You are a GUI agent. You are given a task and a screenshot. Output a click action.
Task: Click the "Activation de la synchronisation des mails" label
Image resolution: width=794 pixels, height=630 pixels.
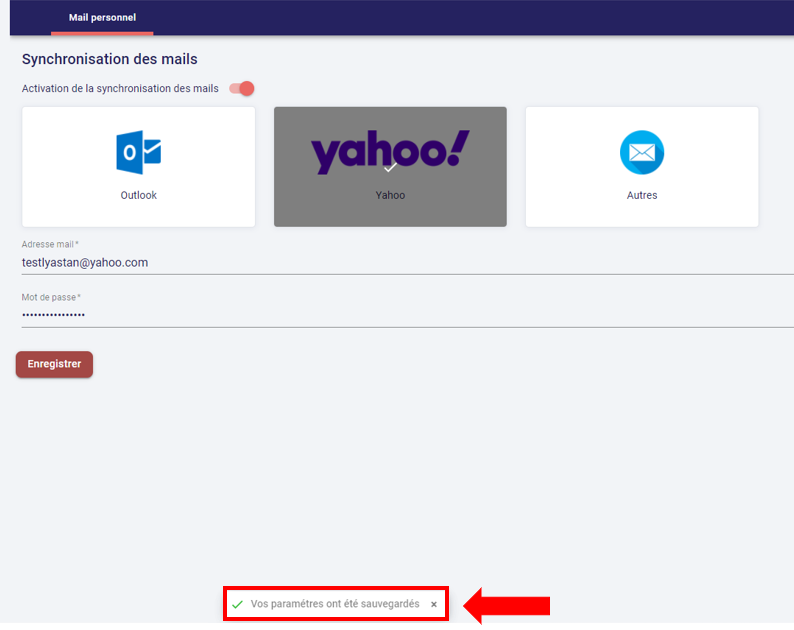pos(120,89)
